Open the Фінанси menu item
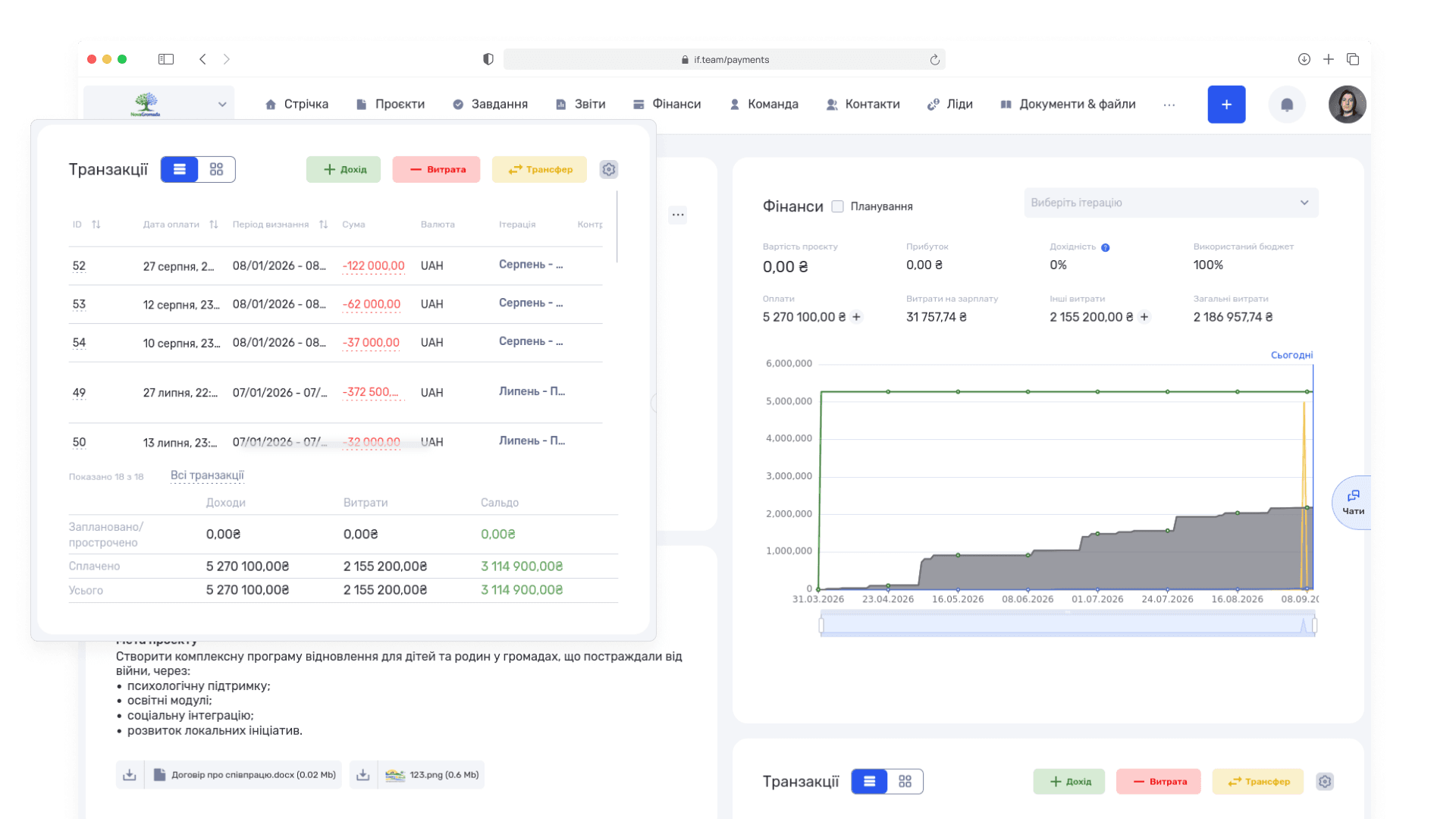Screen dimensions: 1456x819 667,104
